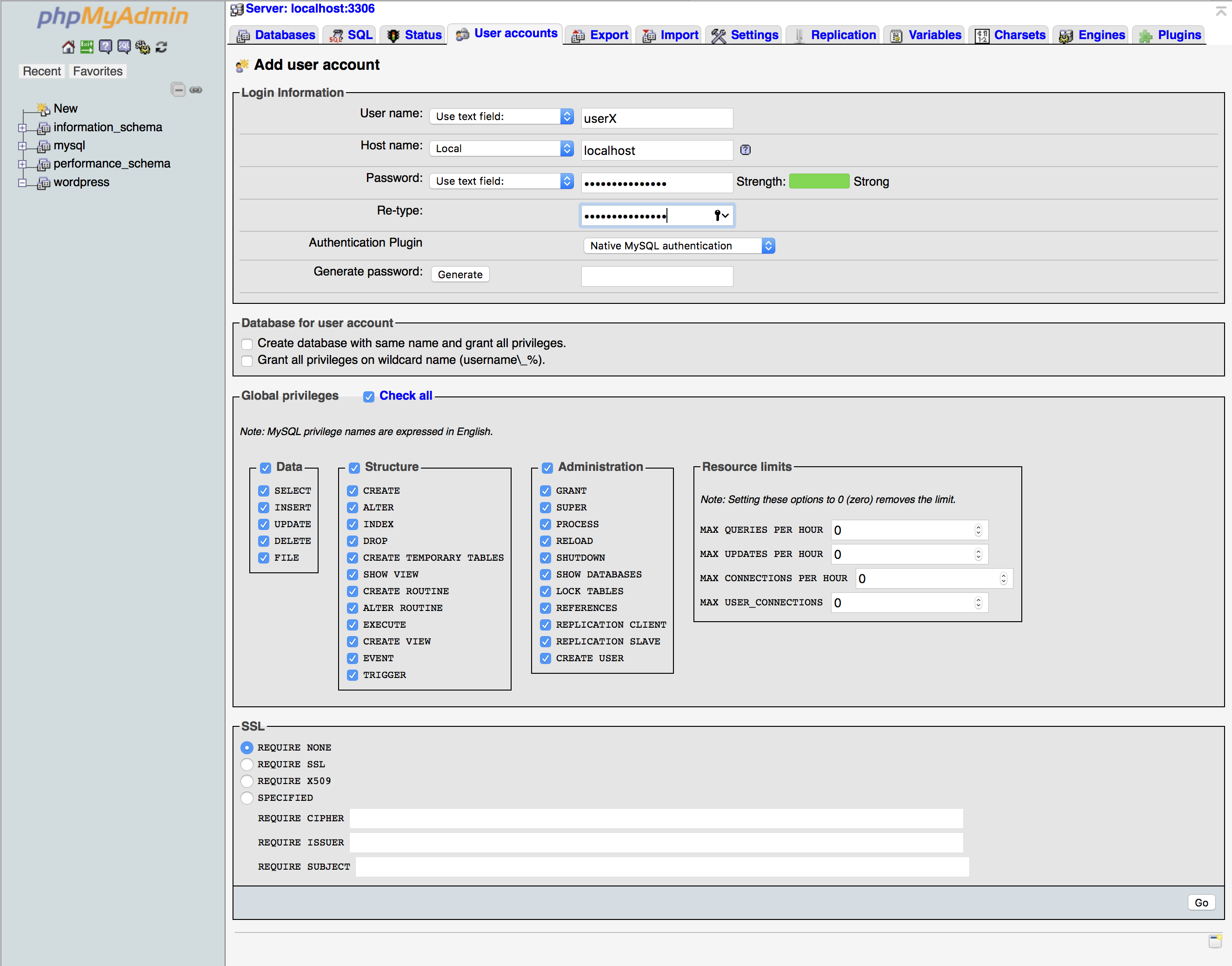Viewport: 1232px width, 966px height.
Task: Click the host name help icon
Action: pyautogui.click(x=746, y=150)
